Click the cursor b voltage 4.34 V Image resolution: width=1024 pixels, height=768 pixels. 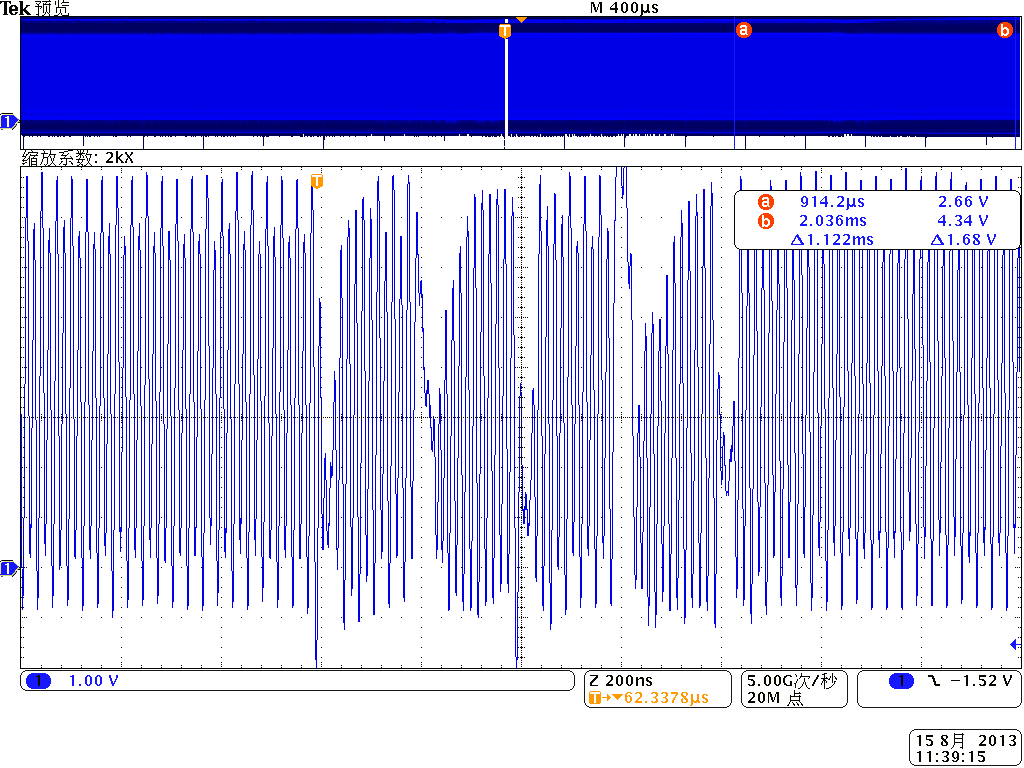pos(963,221)
